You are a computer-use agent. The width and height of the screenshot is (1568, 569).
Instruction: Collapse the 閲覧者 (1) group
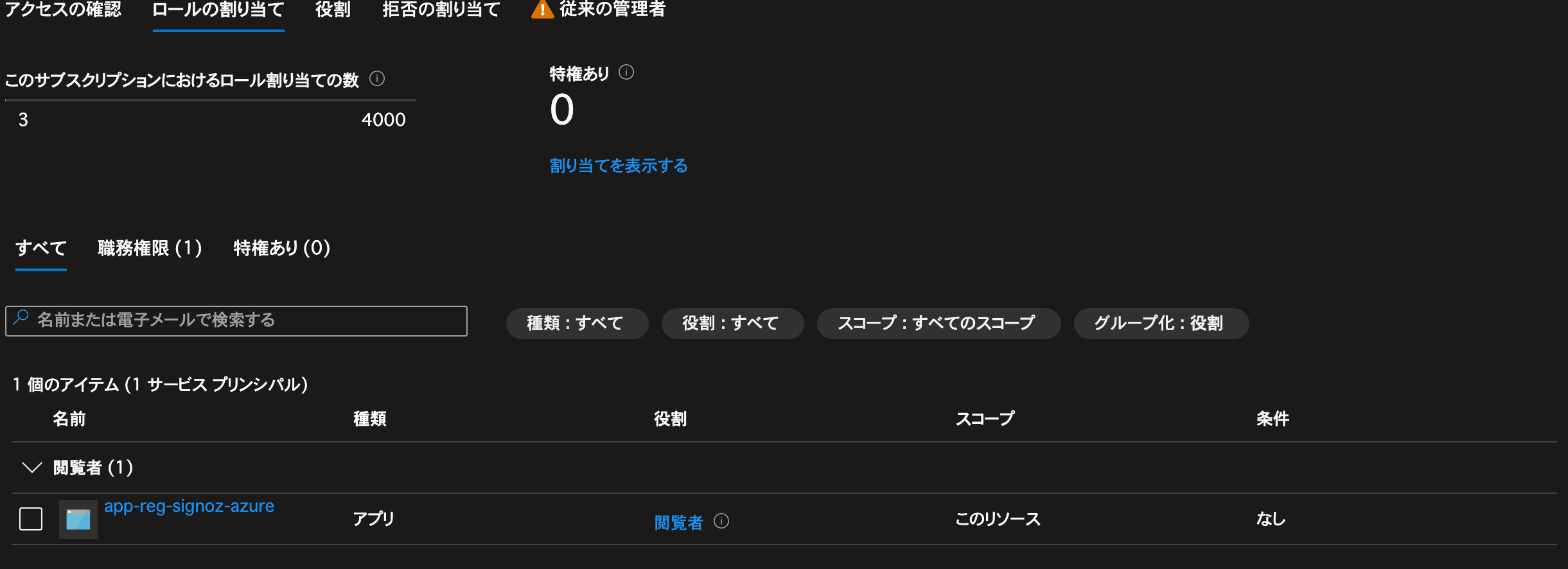(31, 468)
